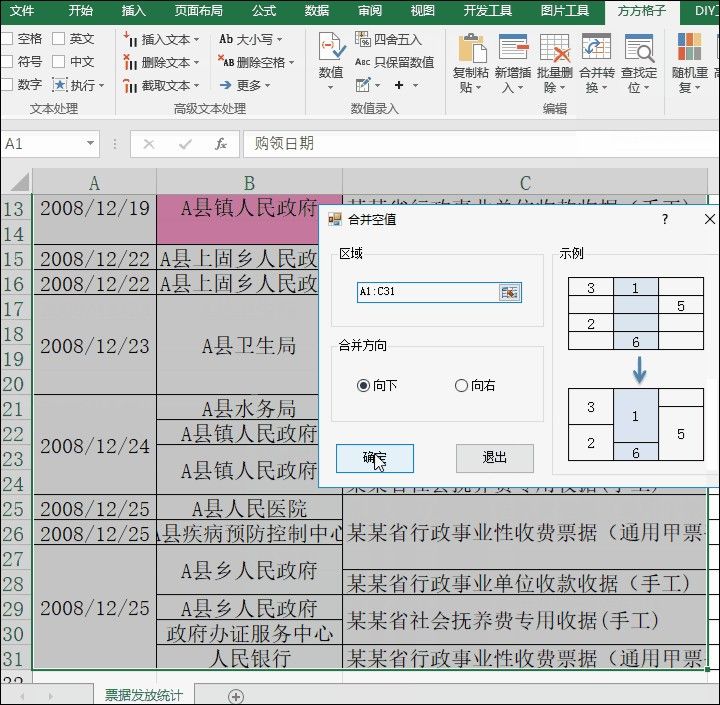The image size is (720, 705).
Task: Click the formula bar cancel X icon
Action: pos(149,144)
